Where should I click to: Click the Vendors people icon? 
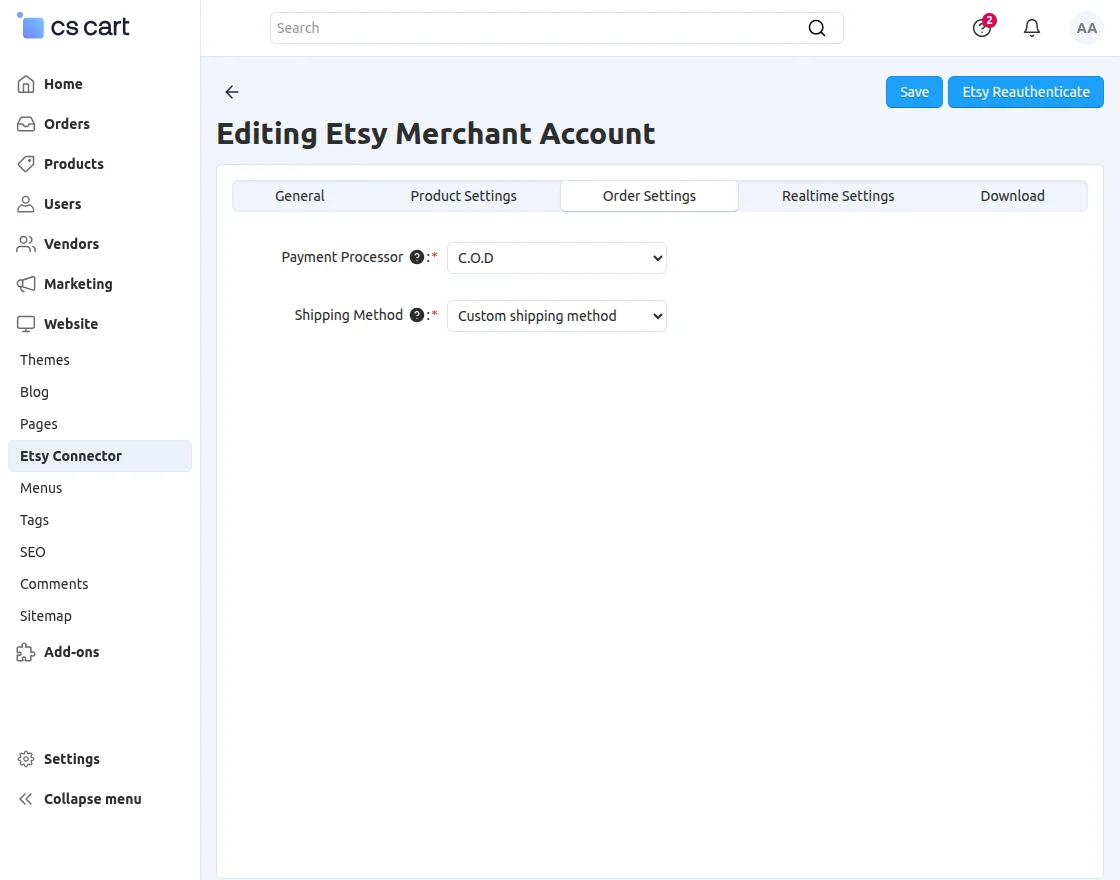click(26, 244)
